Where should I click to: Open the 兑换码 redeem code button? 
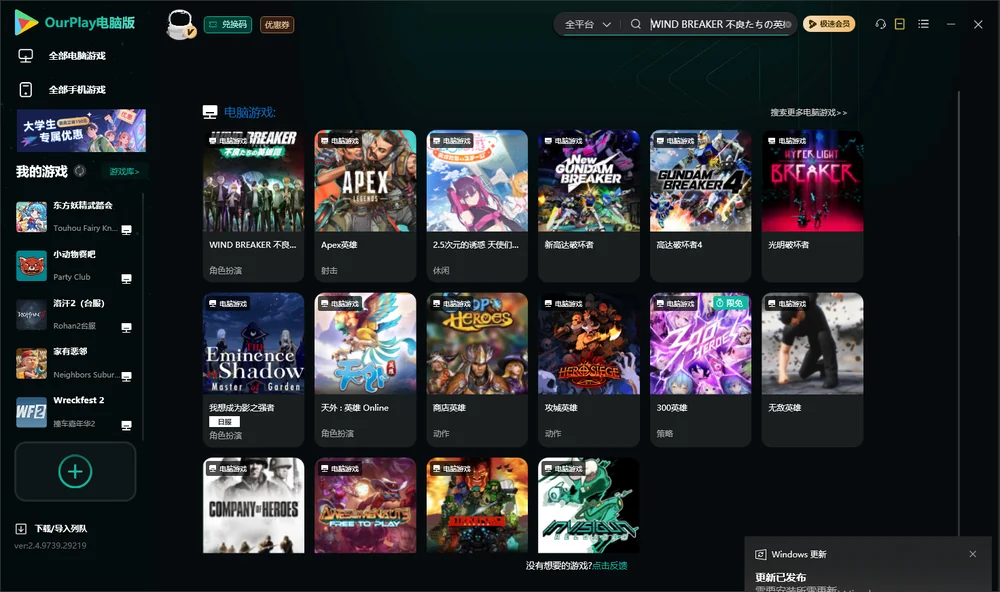tap(228, 25)
